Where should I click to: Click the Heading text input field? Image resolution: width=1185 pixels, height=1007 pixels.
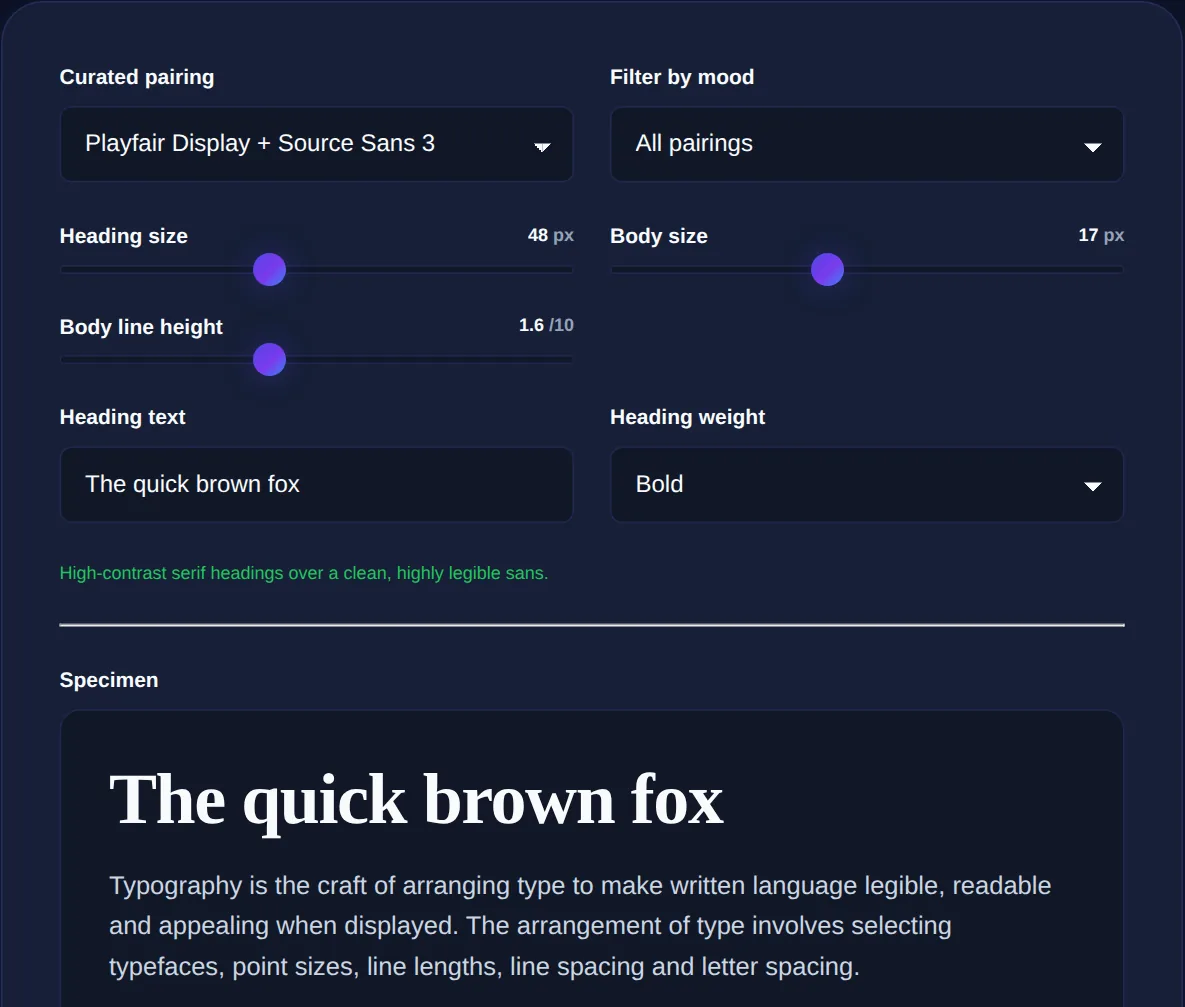coord(316,485)
